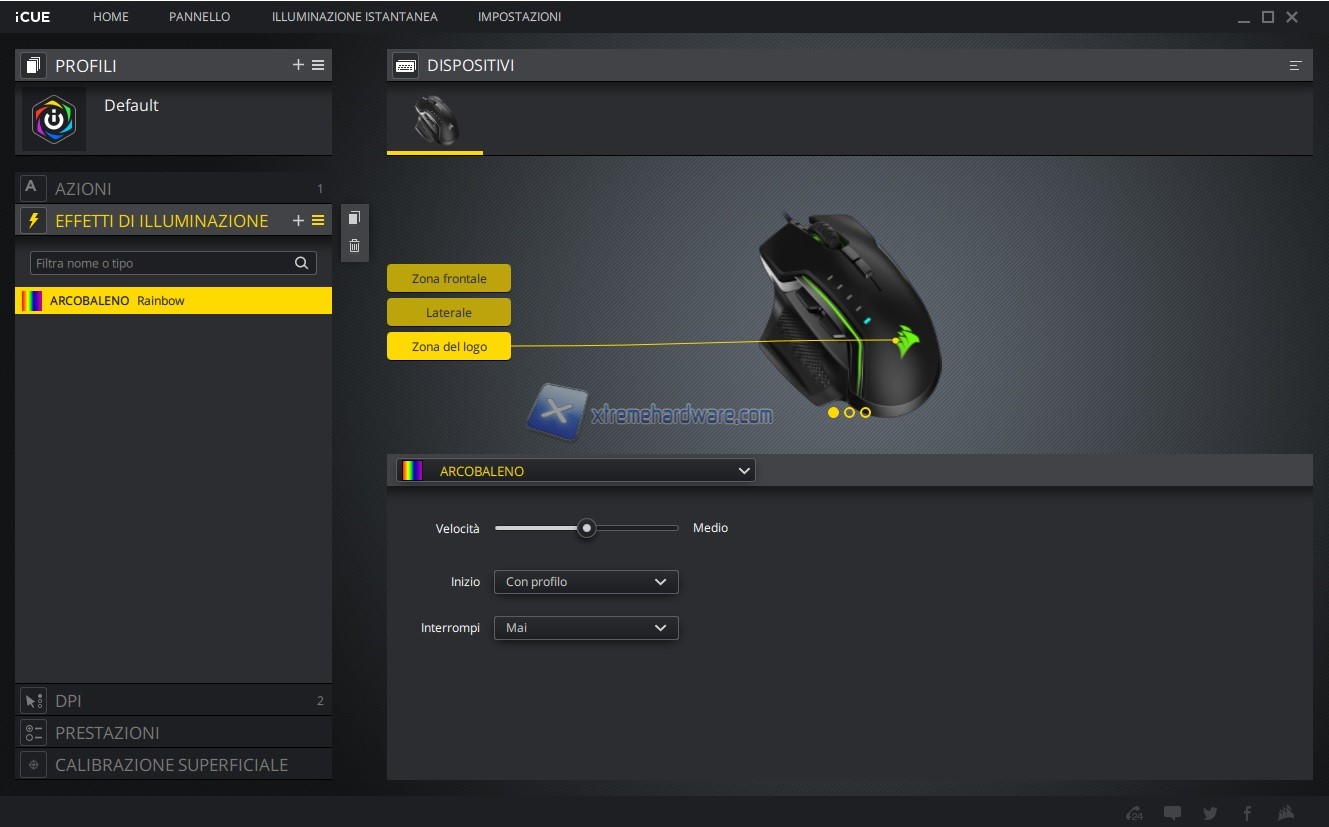Open the ARCOBALENO effect type dropdown
The width and height of the screenshot is (1329, 827).
click(575, 471)
